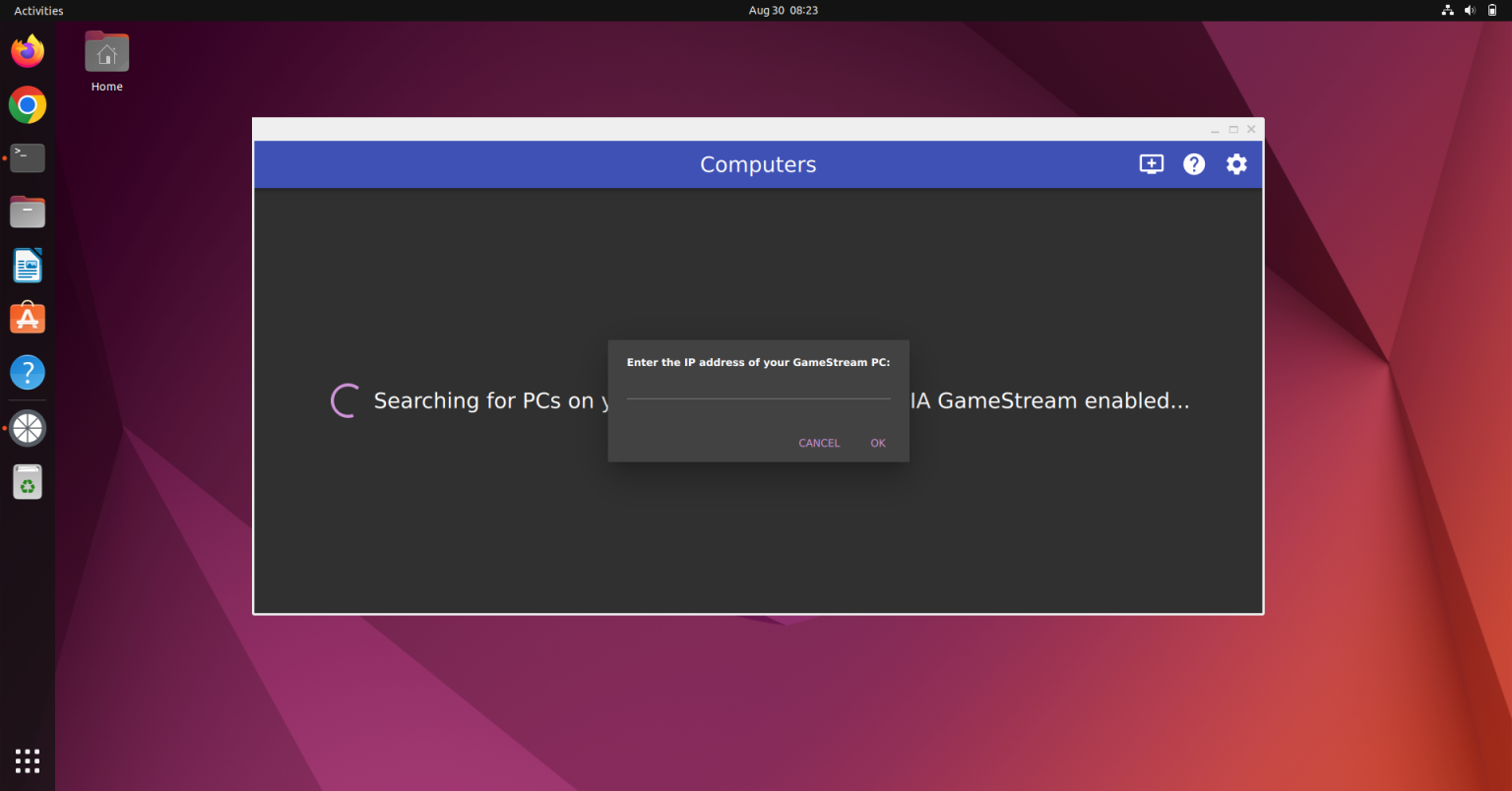Screen dimensions: 1512x791
Task: Cancel the GameStream IP dialog
Action: click(818, 443)
